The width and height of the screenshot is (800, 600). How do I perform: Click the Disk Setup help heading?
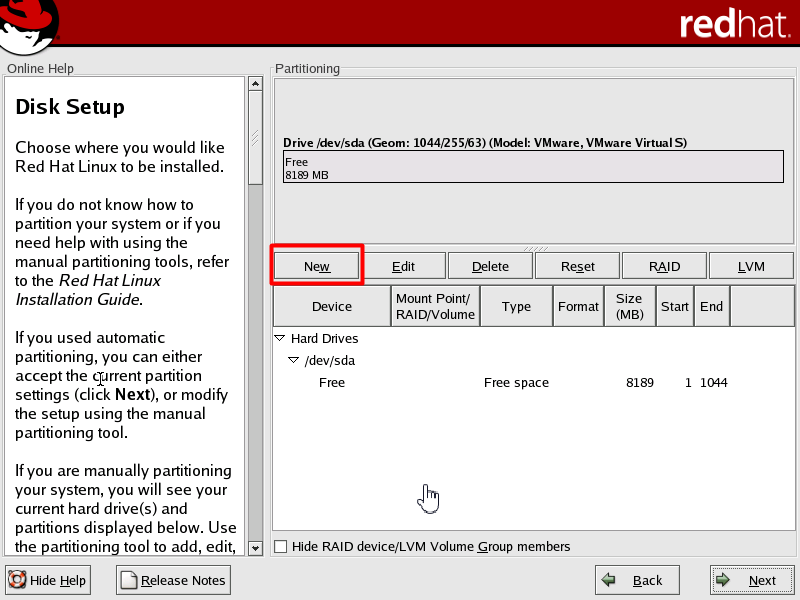(70, 107)
